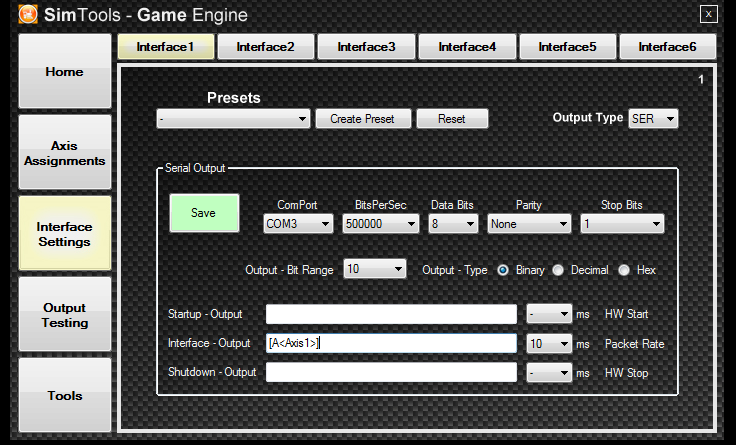Expand the Presets dropdown

click(x=233, y=119)
